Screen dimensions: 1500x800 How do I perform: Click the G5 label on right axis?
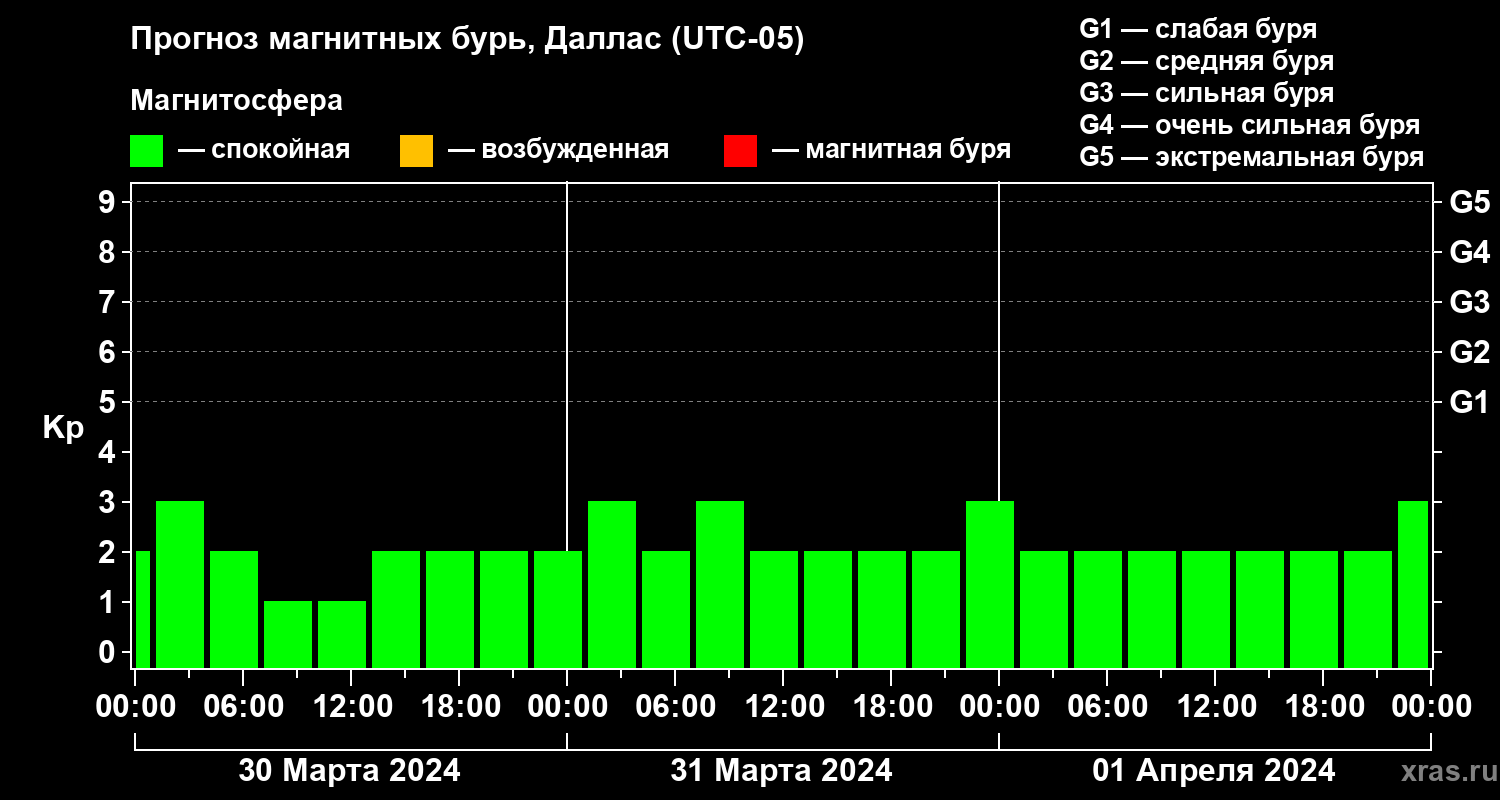pos(1469,202)
